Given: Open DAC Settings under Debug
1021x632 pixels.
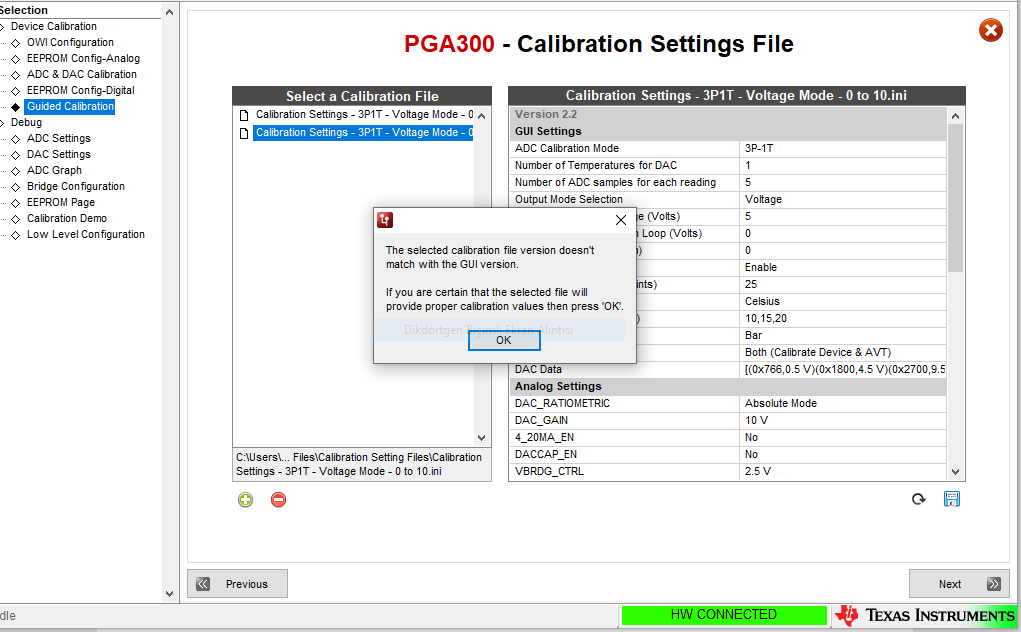Looking at the screenshot, I should point(59,154).
